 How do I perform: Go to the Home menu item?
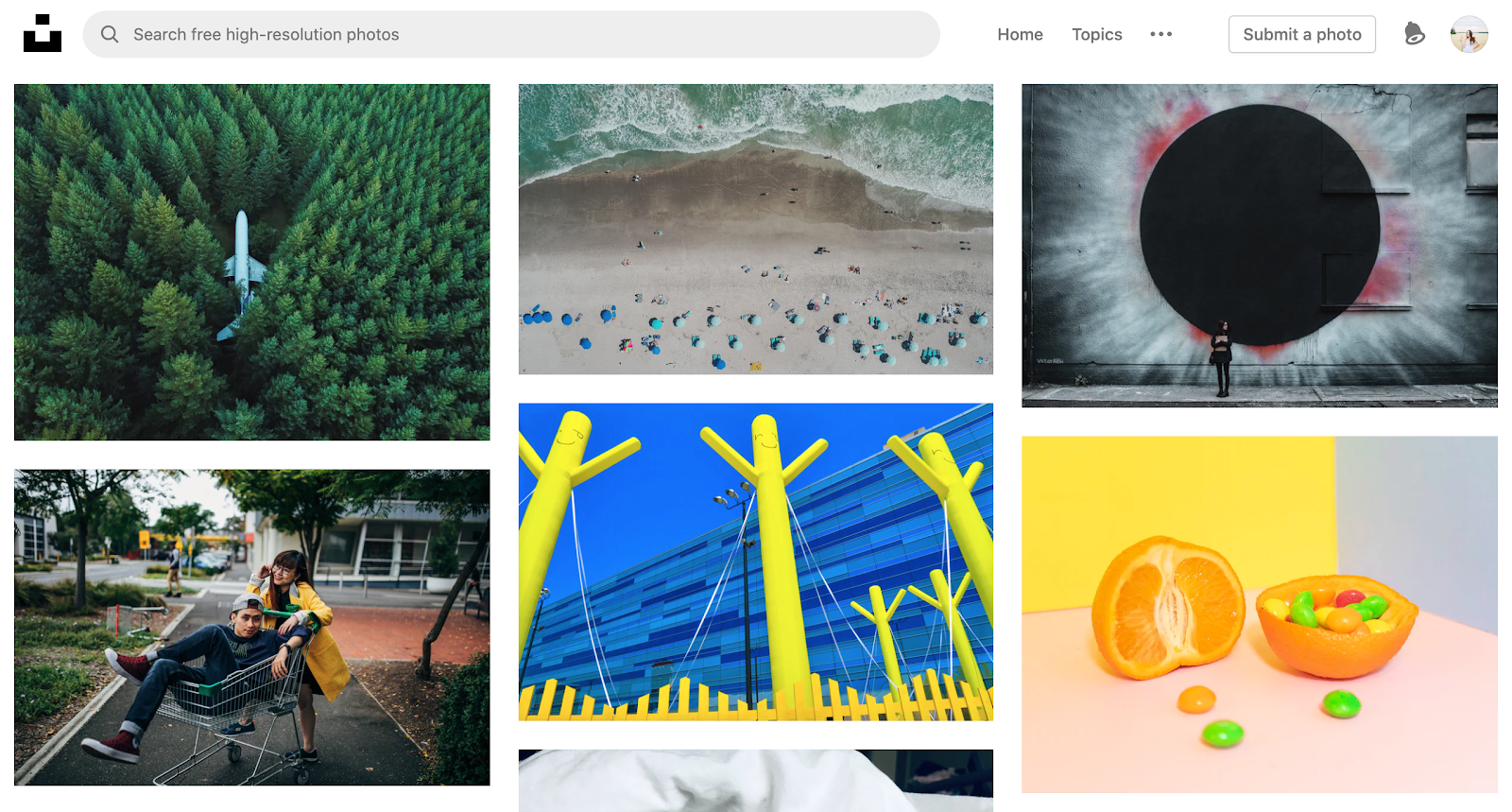click(x=1020, y=34)
